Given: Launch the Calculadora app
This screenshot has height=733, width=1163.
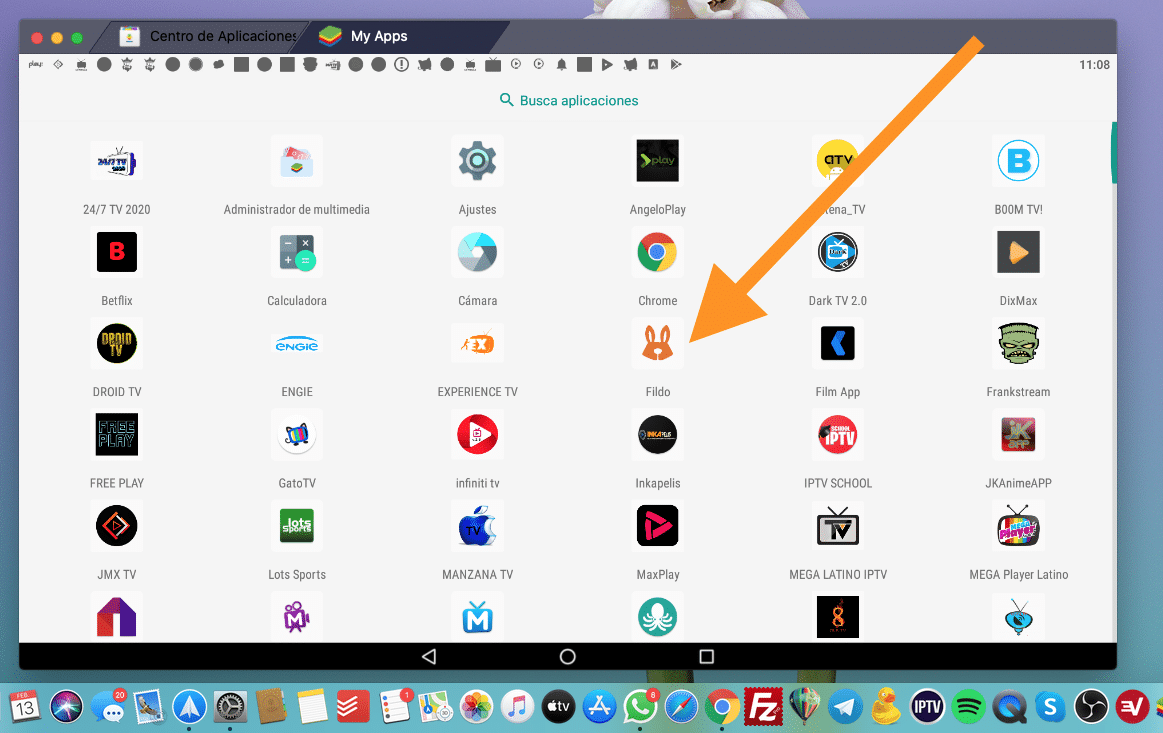Looking at the screenshot, I should [297, 252].
